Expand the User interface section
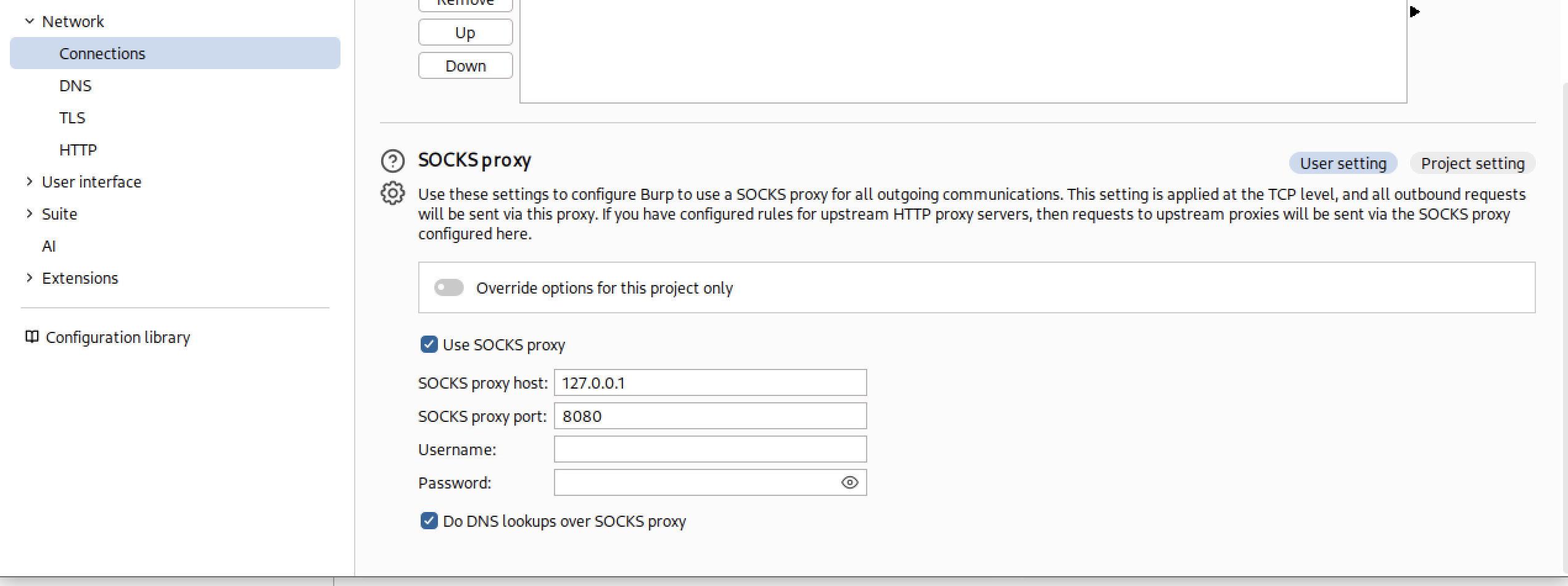This screenshot has width=1568, height=586. coord(29,181)
